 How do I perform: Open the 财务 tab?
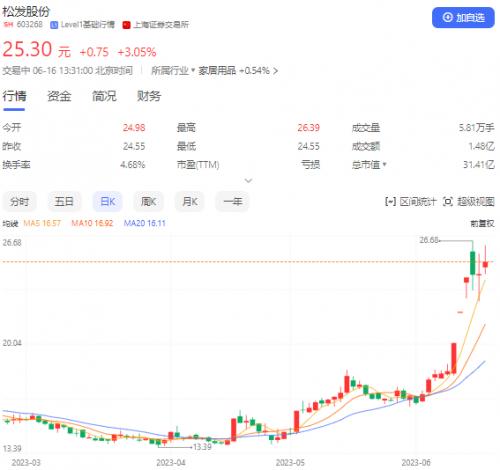pyautogui.click(x=149, y=96)
